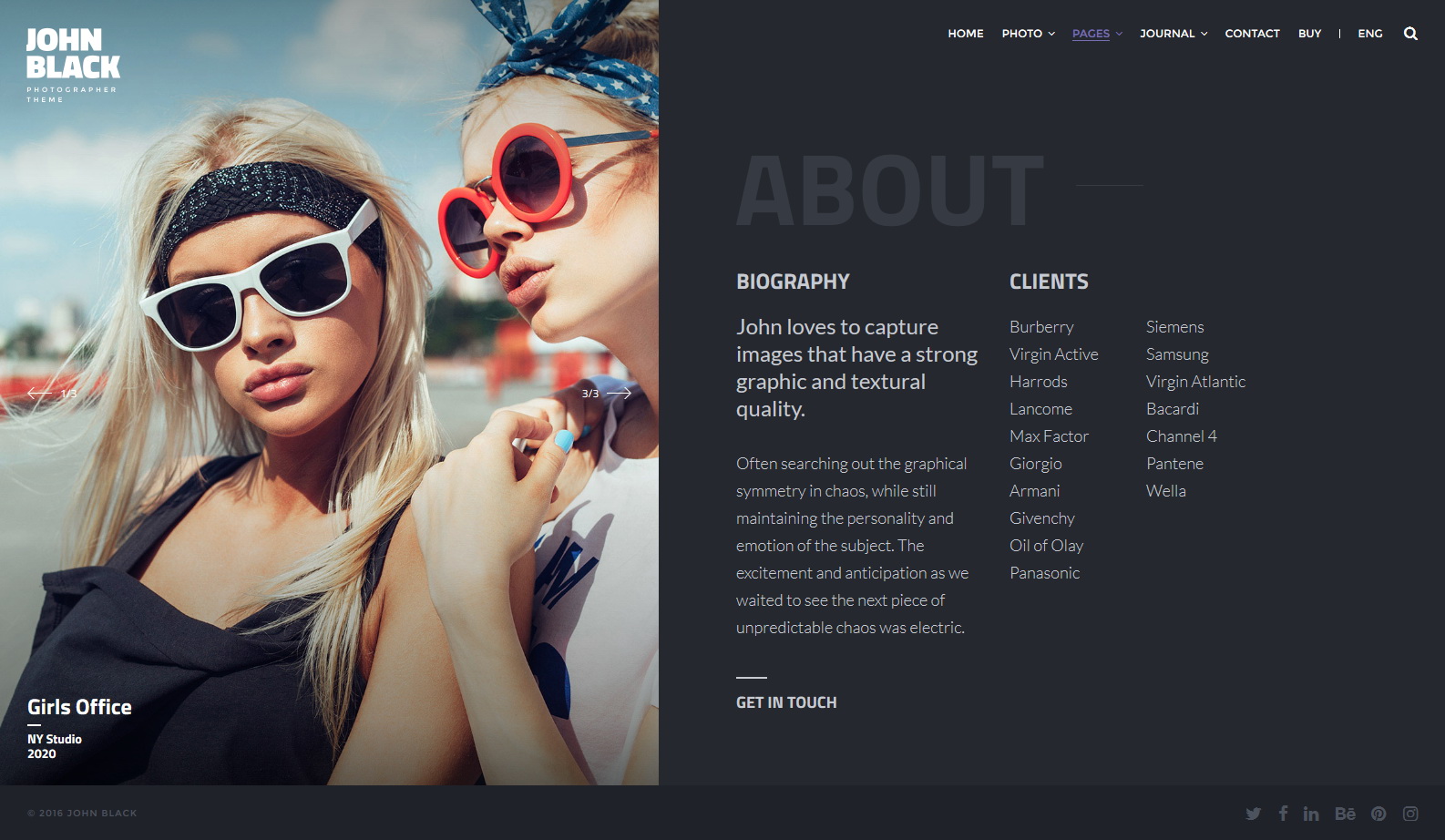Go to the Home menu item
Image resolution: width=1445 pixels, height=840 pixels.
pos(966,34)
